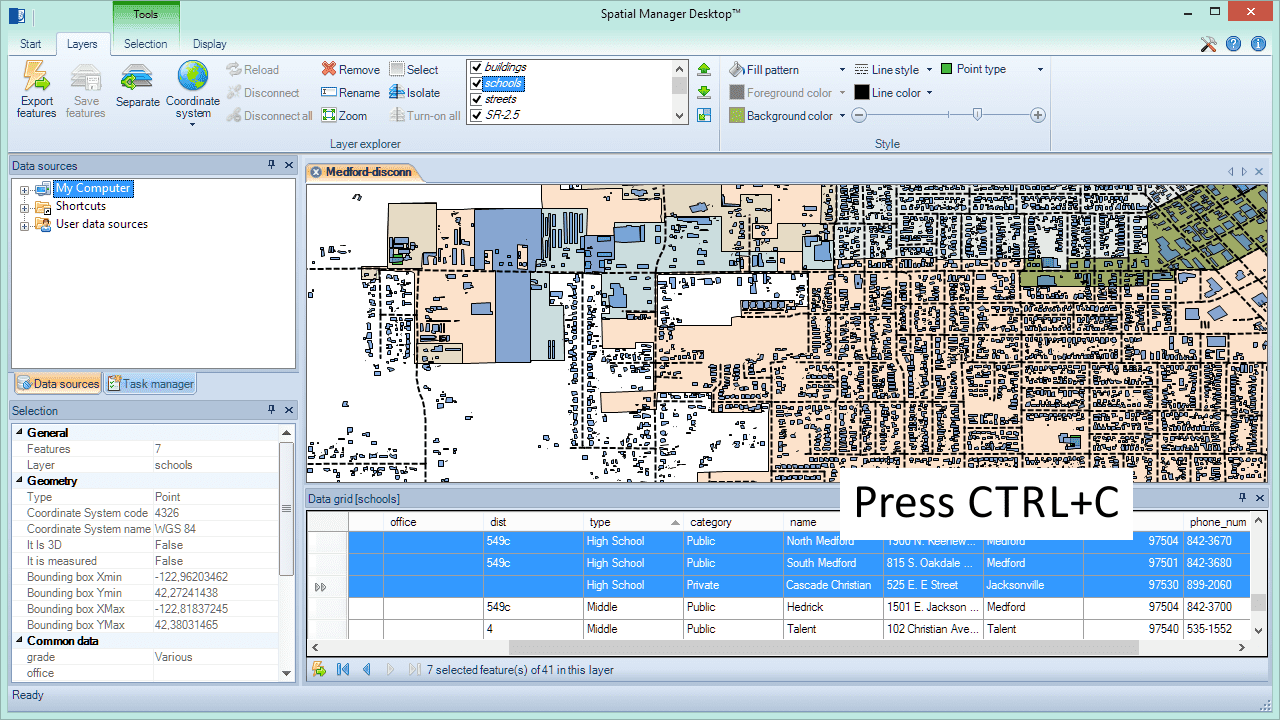The image size is (1280, 720).
Task: Select the Data sources panel tab
Action: (x=58, y=384)
